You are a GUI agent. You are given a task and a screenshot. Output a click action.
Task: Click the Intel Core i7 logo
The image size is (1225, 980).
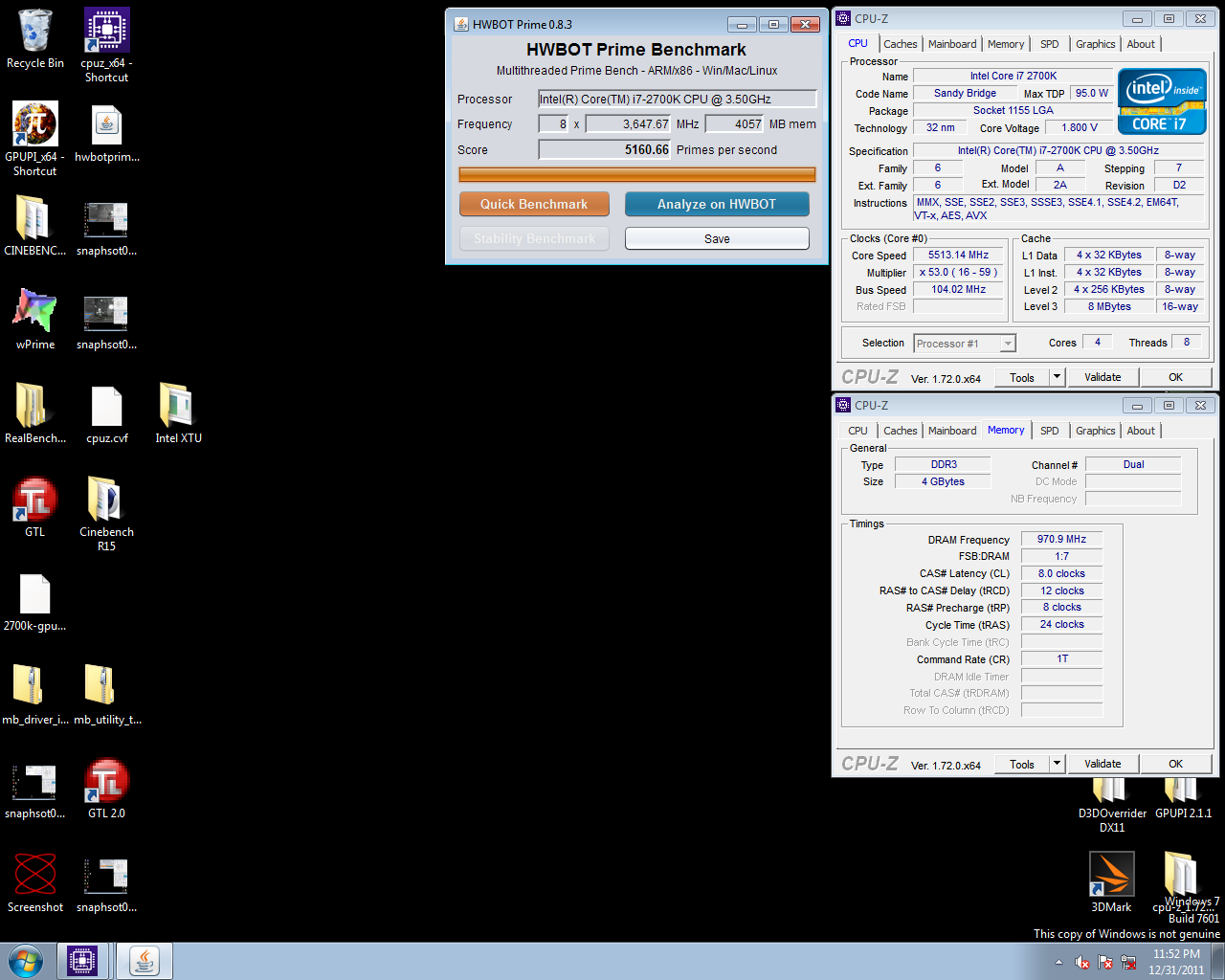pos(1162,100)
